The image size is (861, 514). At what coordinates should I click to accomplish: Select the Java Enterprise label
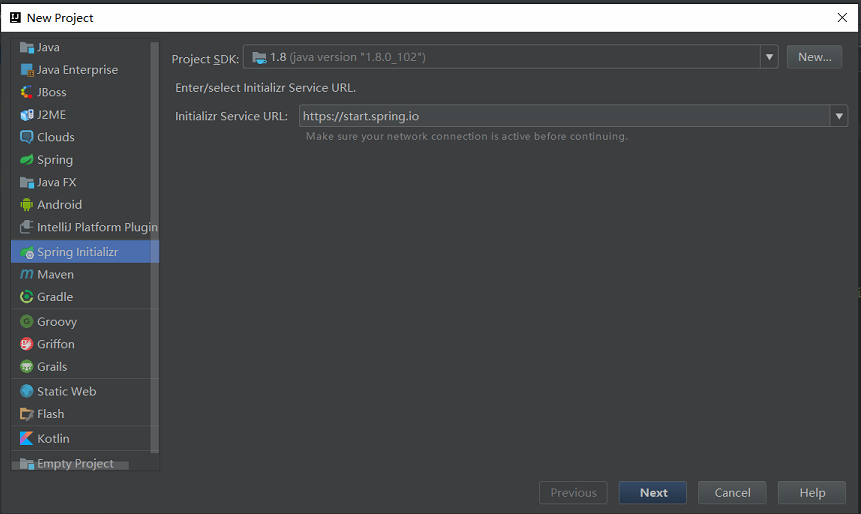click(77, 70)
